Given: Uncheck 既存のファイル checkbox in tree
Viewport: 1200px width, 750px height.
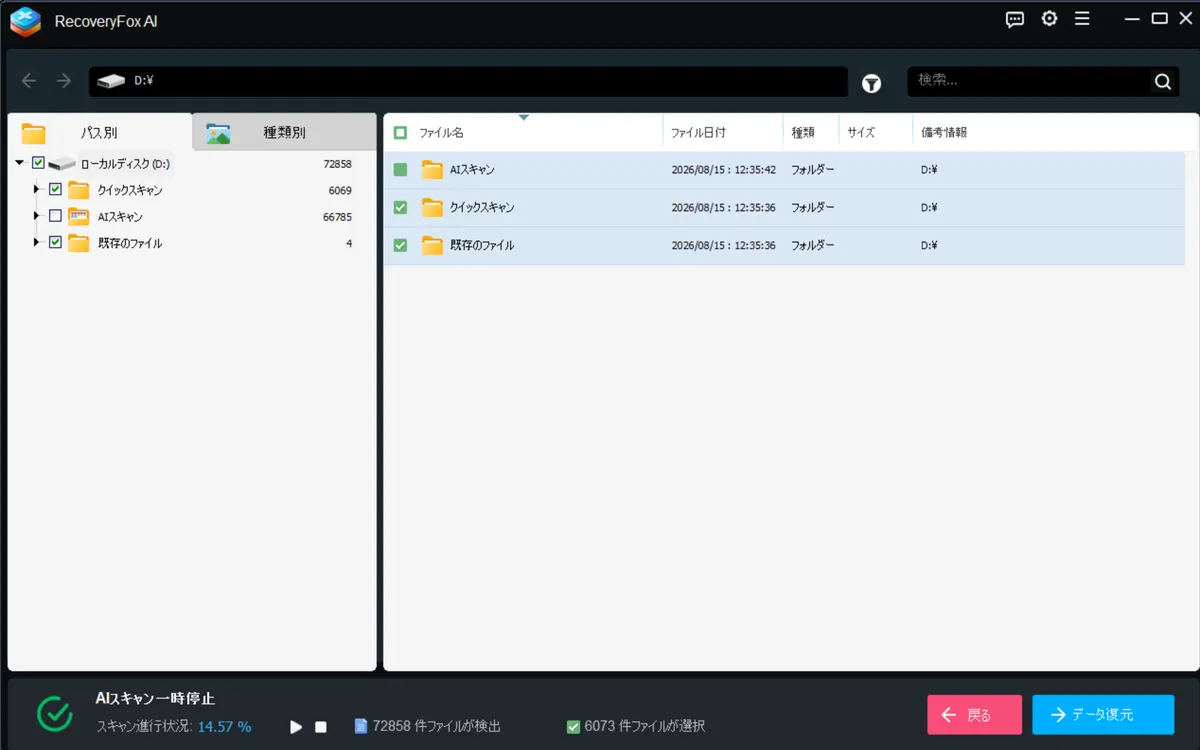Looking at the screenshot, I should [x=55, y=242].
